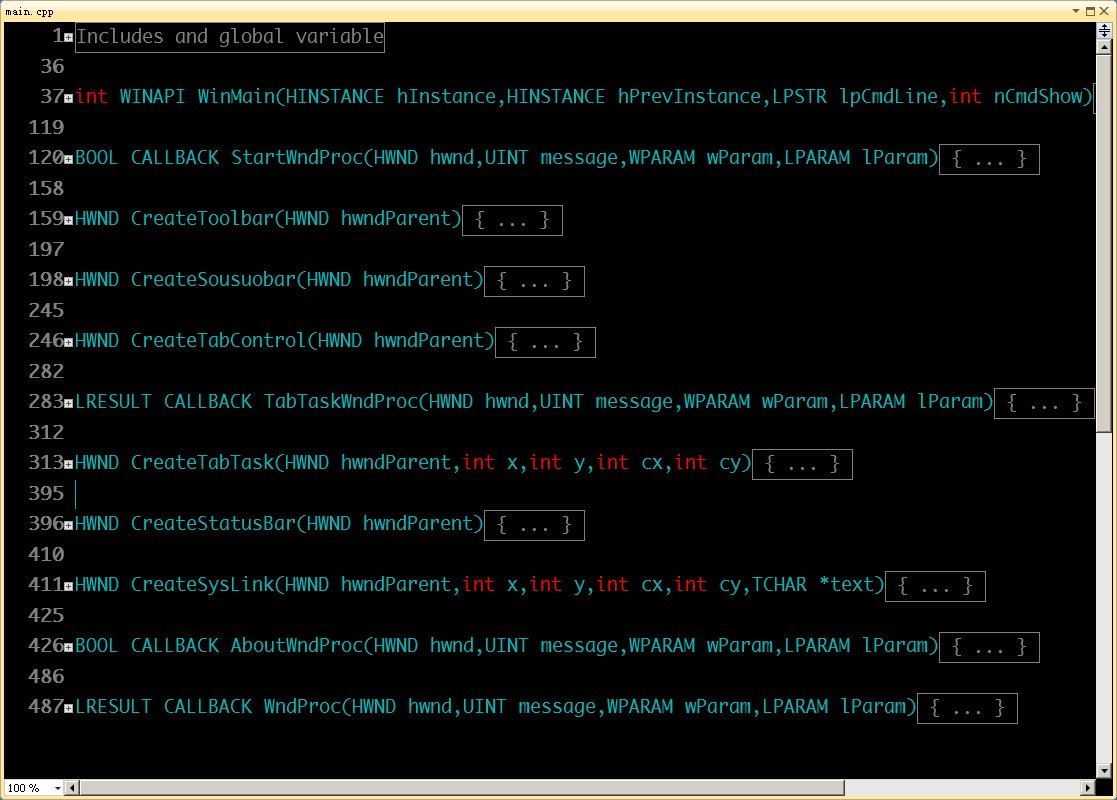Screen dimensions: 1117x800
Task: Click the vertical scrollbar down arrow
Action: (x=1103, y=771)
